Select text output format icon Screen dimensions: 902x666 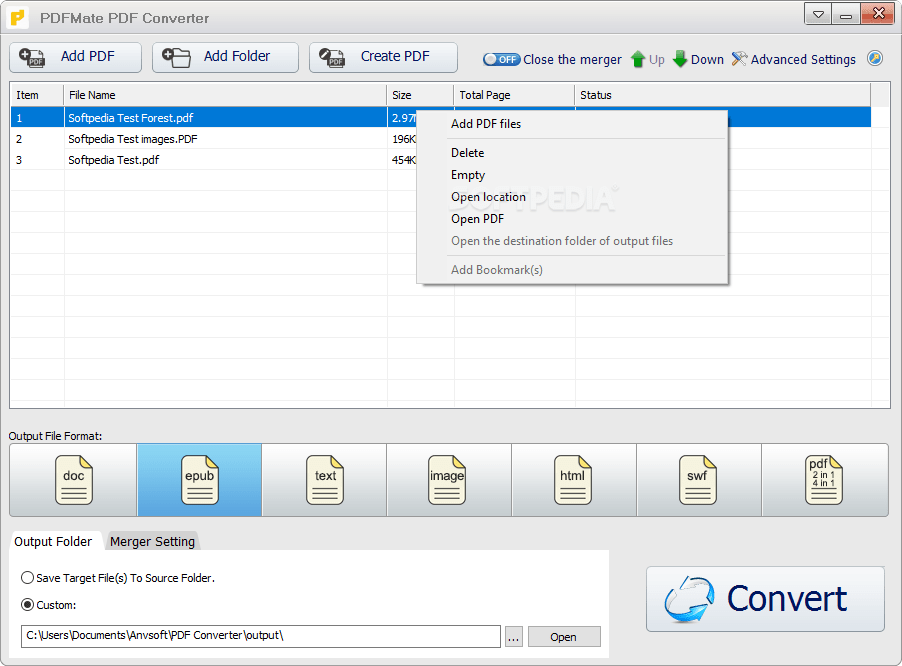coord(324,480)
